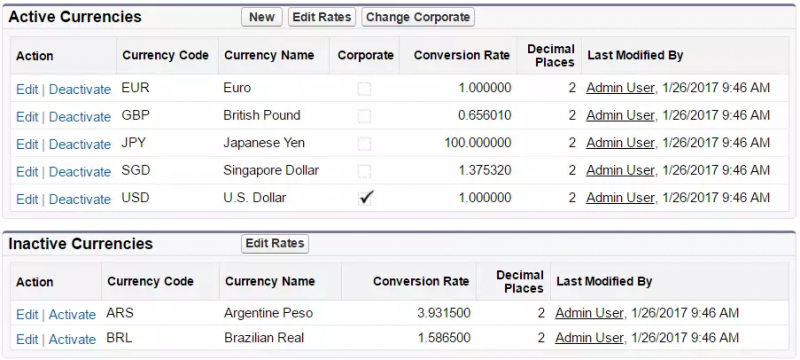Edit the GBP currency row
800x360 pixels.
27,117
